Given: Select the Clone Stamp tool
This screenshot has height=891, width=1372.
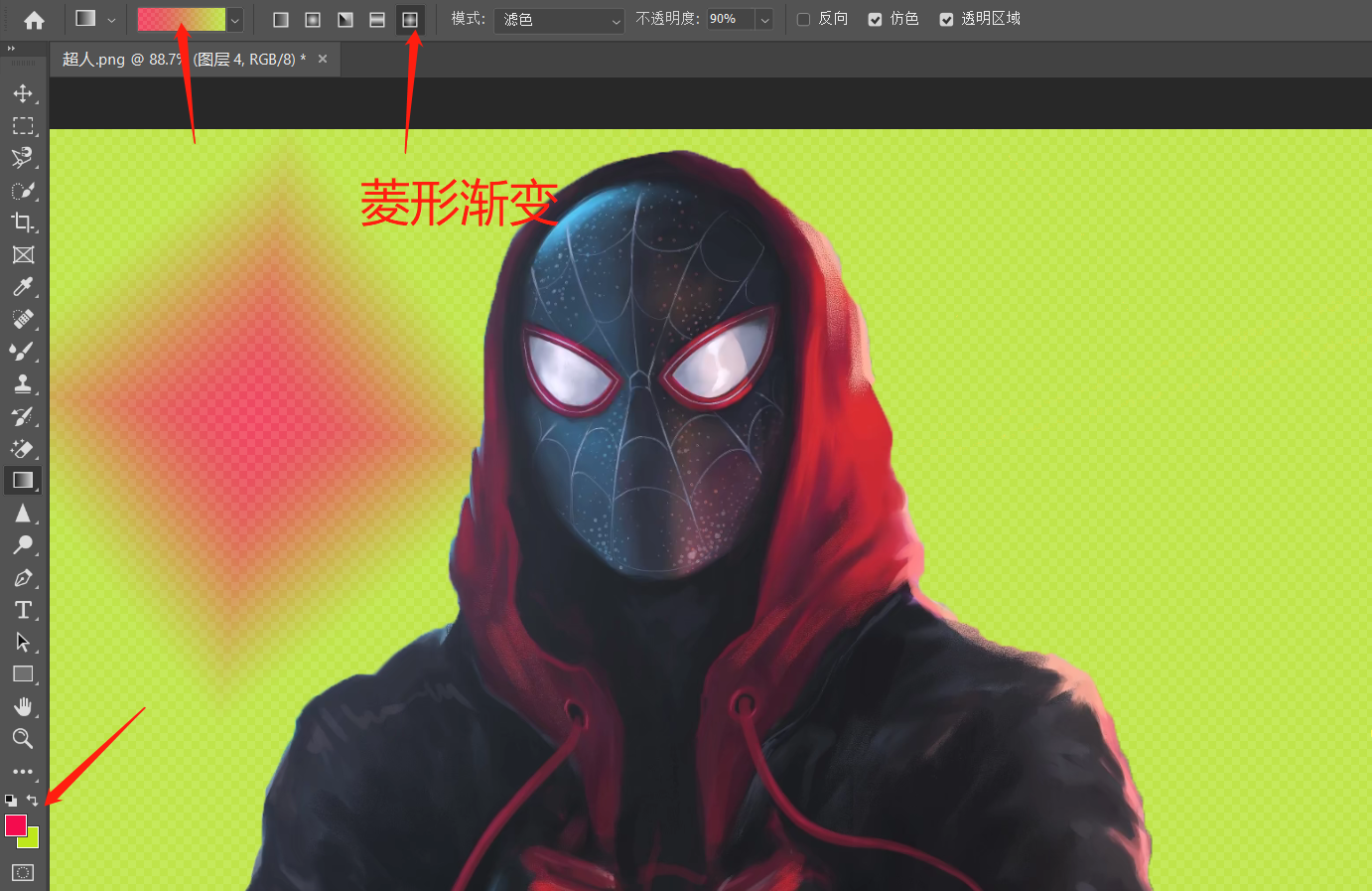Looking at the screenshot, I should 23,383.
